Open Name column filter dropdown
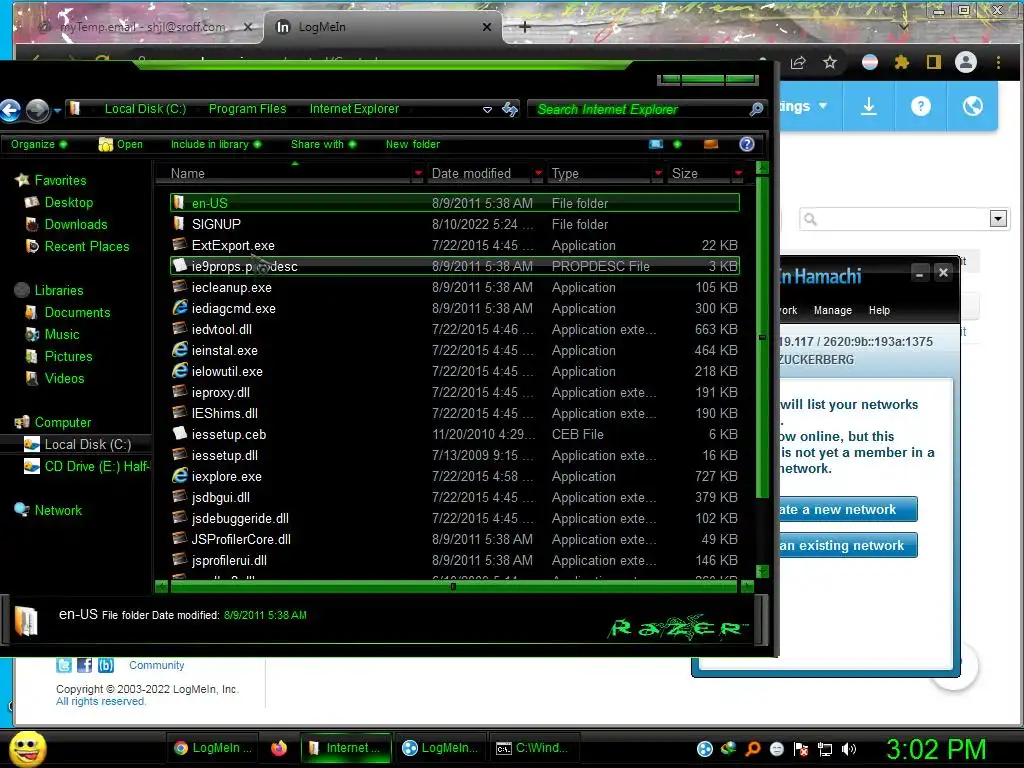1024x768 pixels. click(x=418, y=173)
